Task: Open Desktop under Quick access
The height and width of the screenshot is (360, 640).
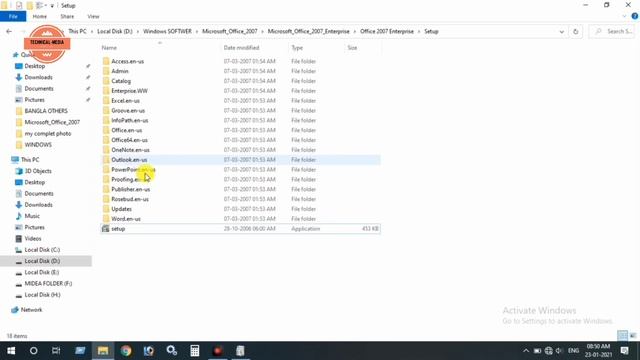Action: (35, 66)
